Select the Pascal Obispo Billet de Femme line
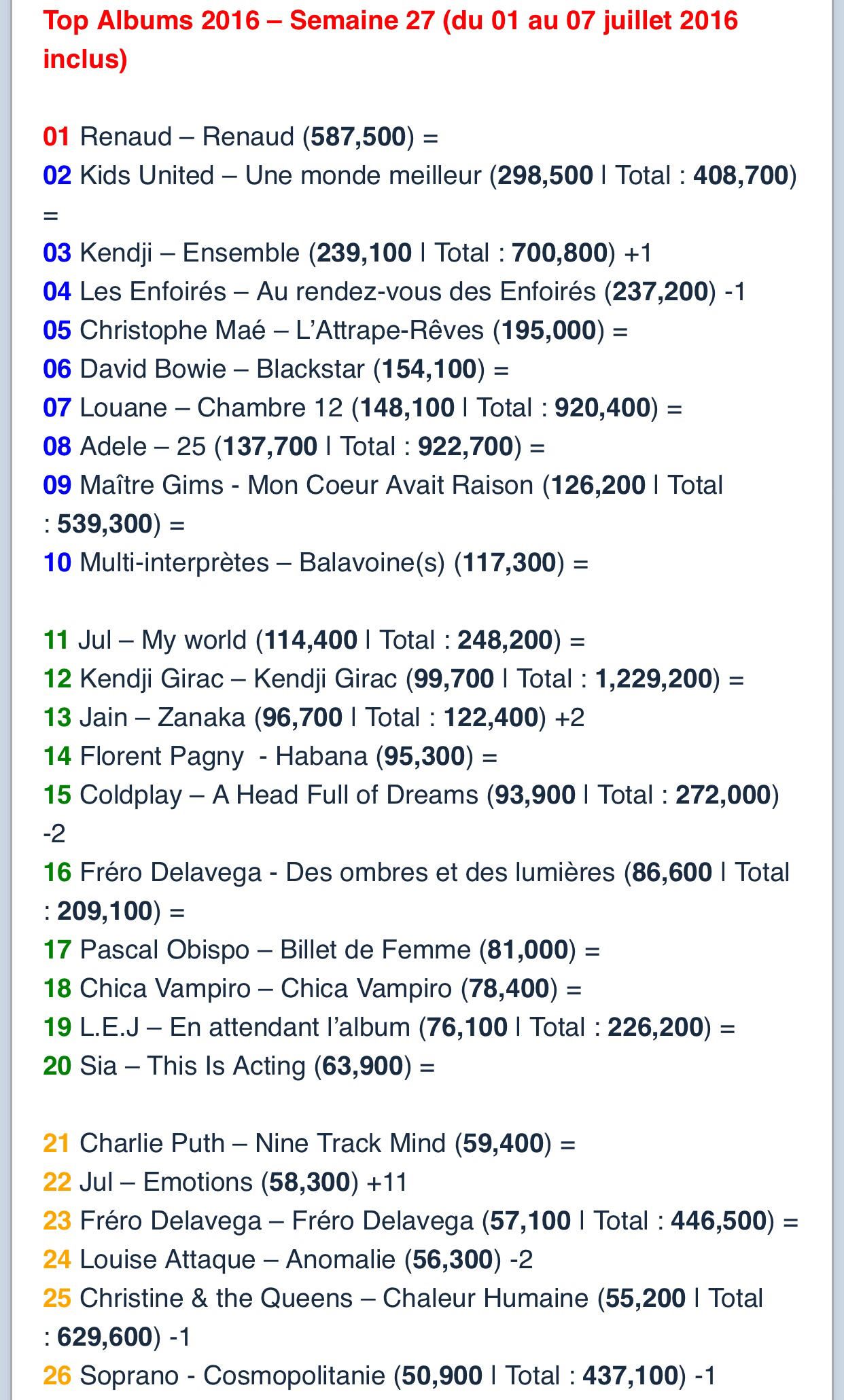This screenshot has width=844, height=1400. (321, 950)
